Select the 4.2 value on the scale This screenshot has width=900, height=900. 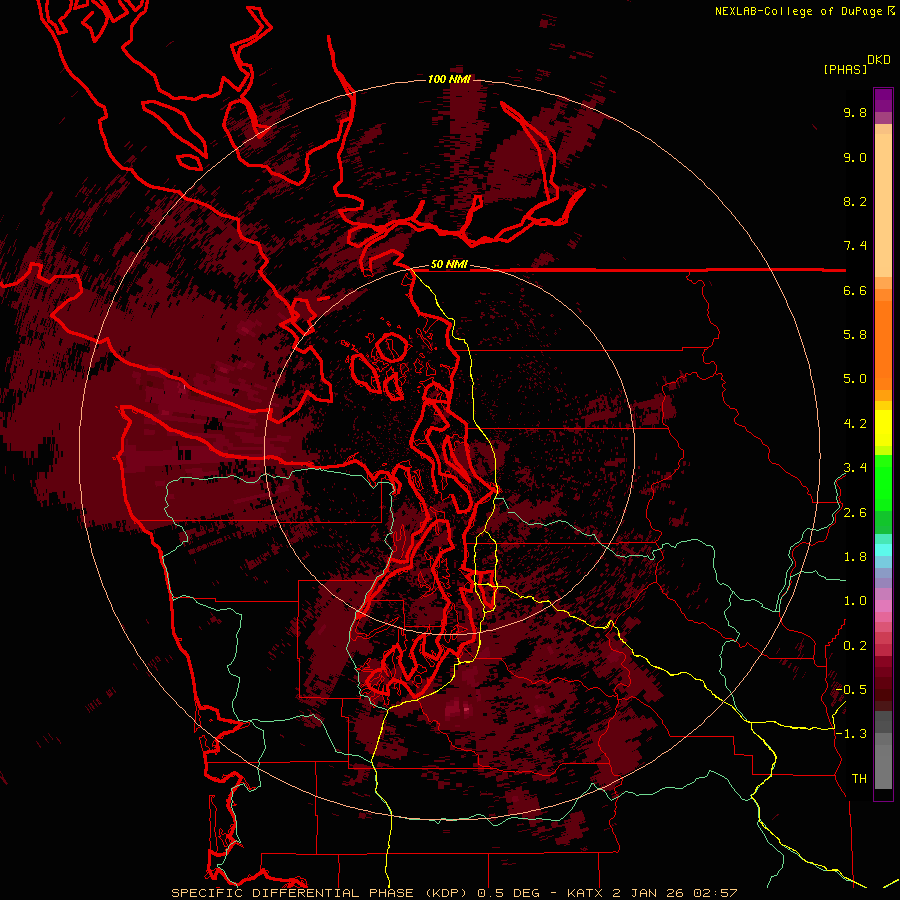click(x=855, y=424)
